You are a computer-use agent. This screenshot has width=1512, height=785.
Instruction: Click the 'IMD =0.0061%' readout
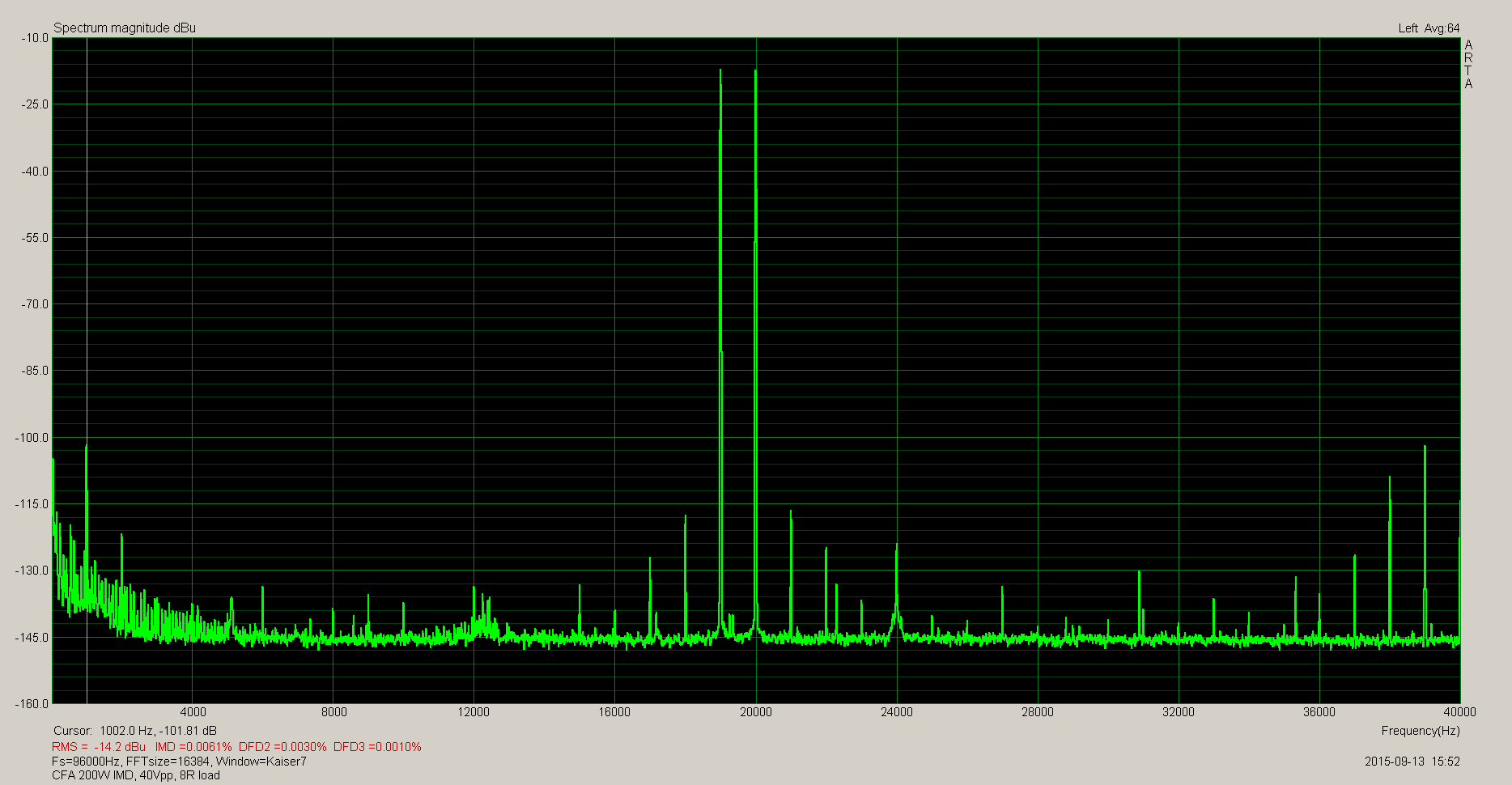click(193, 746)
